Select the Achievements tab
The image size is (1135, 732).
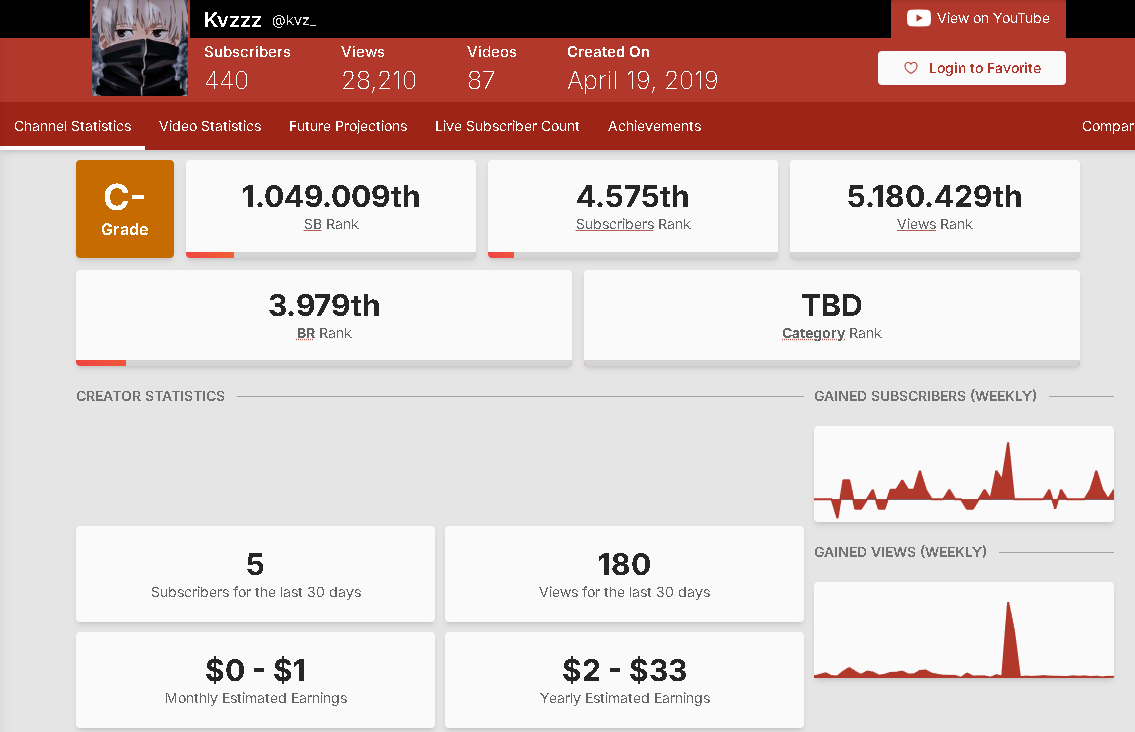654,126
